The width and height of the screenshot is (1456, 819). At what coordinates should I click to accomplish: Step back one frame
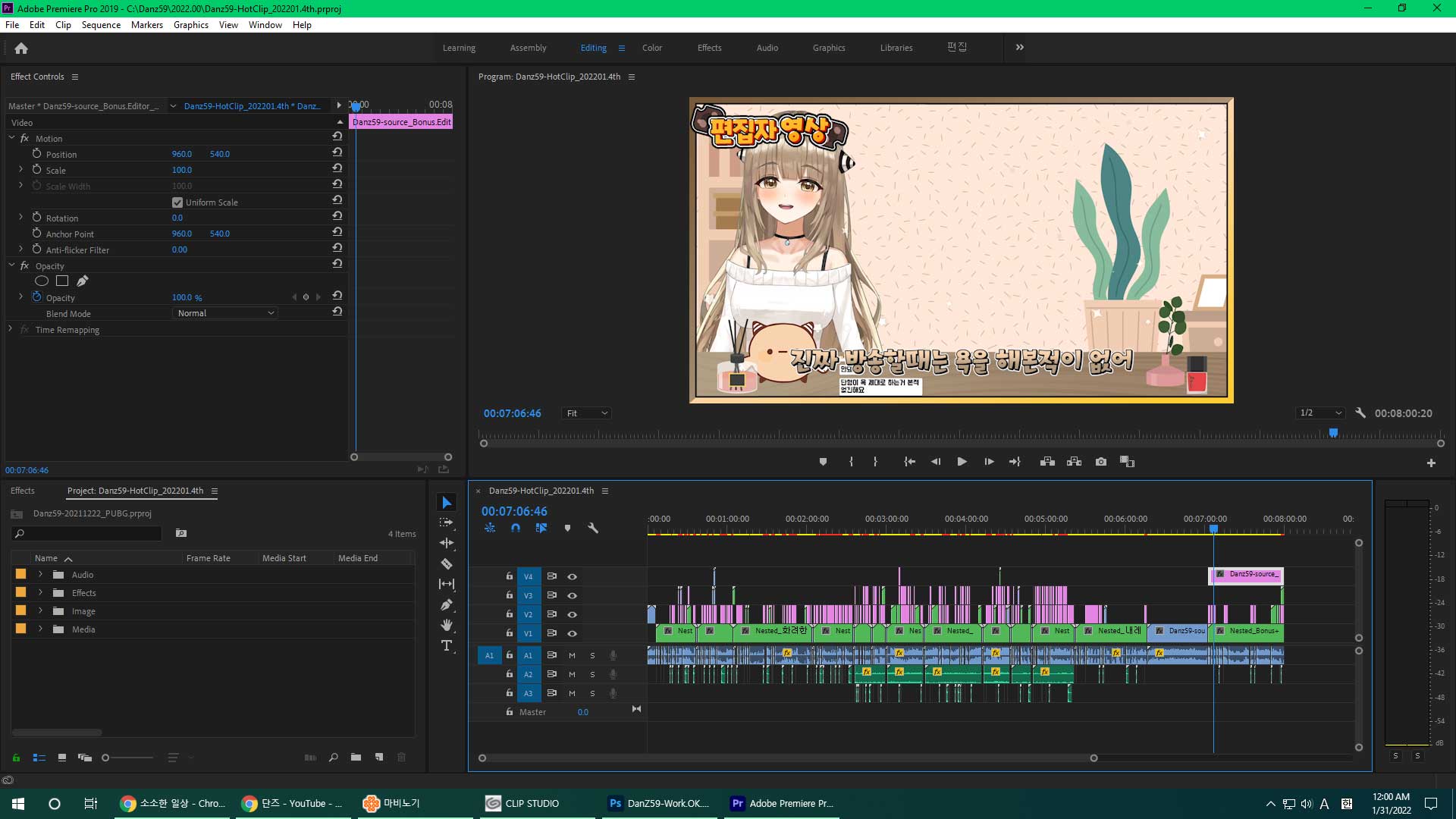936,462
